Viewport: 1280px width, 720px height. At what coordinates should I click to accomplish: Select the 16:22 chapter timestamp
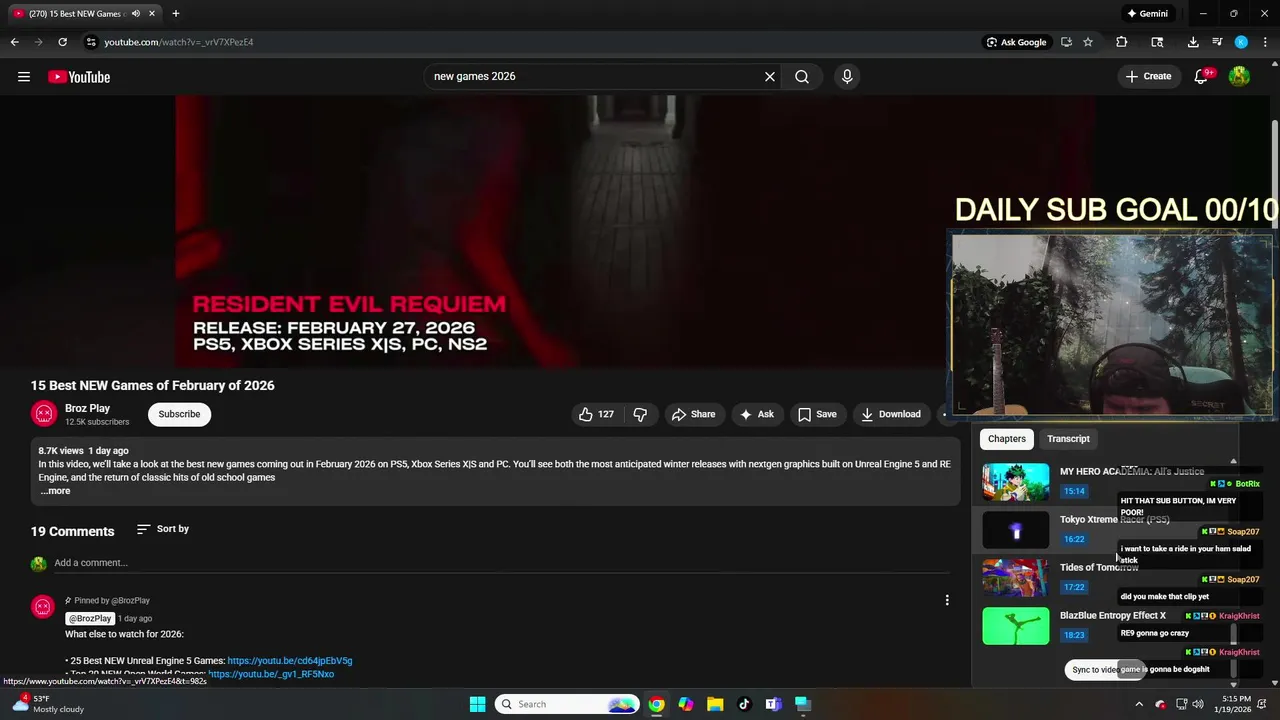tap(1074, 539)
